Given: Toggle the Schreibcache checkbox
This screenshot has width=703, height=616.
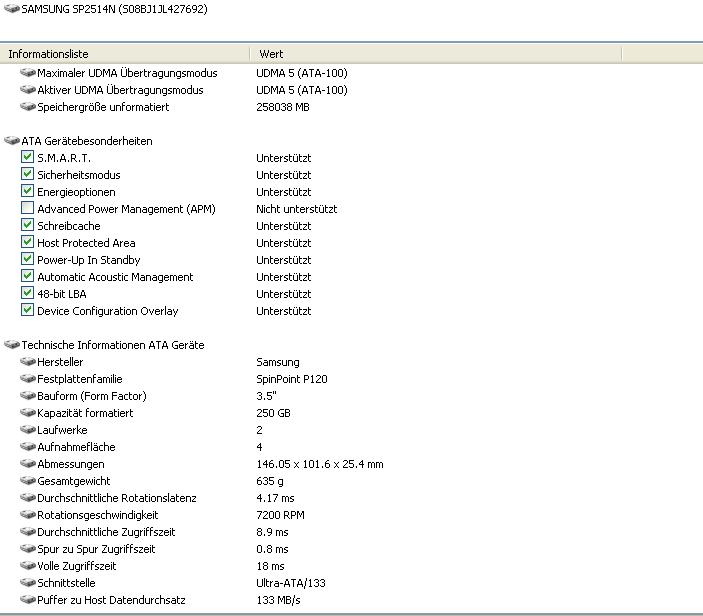Looking at the screenshot, I should click(x=27, y=225).
